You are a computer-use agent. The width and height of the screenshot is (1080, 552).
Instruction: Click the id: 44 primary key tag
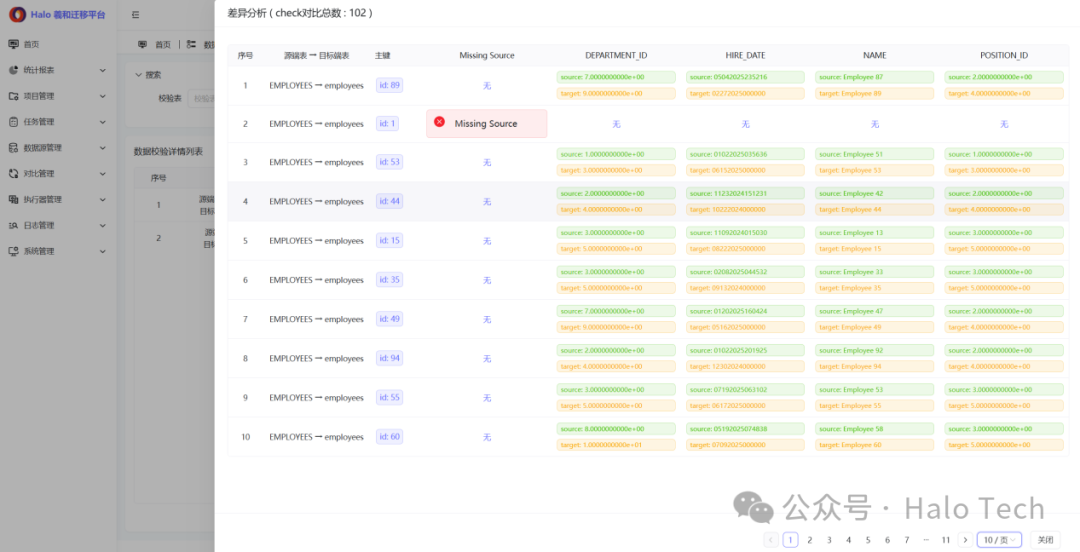[x=389, y=201]
